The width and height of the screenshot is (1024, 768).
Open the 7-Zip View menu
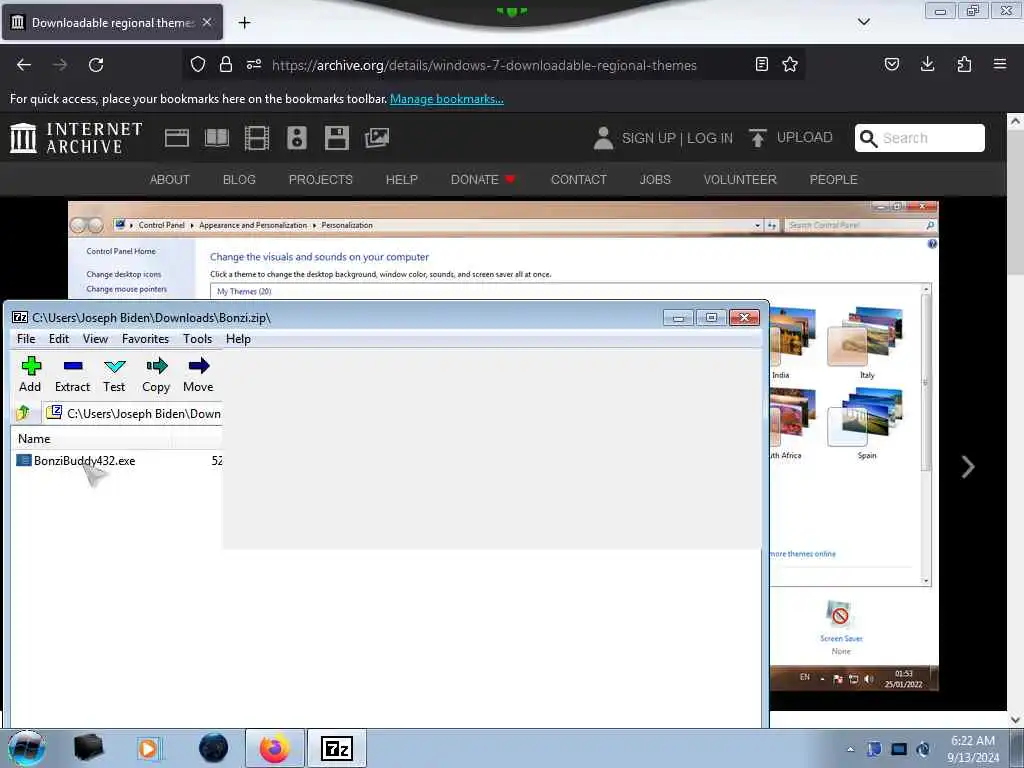pyautogui.click(x=95, y=339)
